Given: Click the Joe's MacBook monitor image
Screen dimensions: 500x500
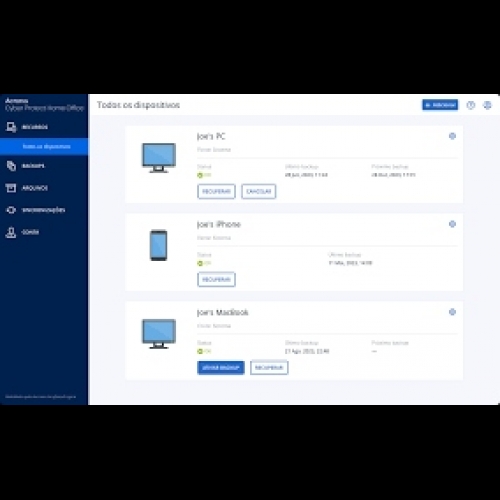Looking at the screenshot, I should [x=159, y=334].
